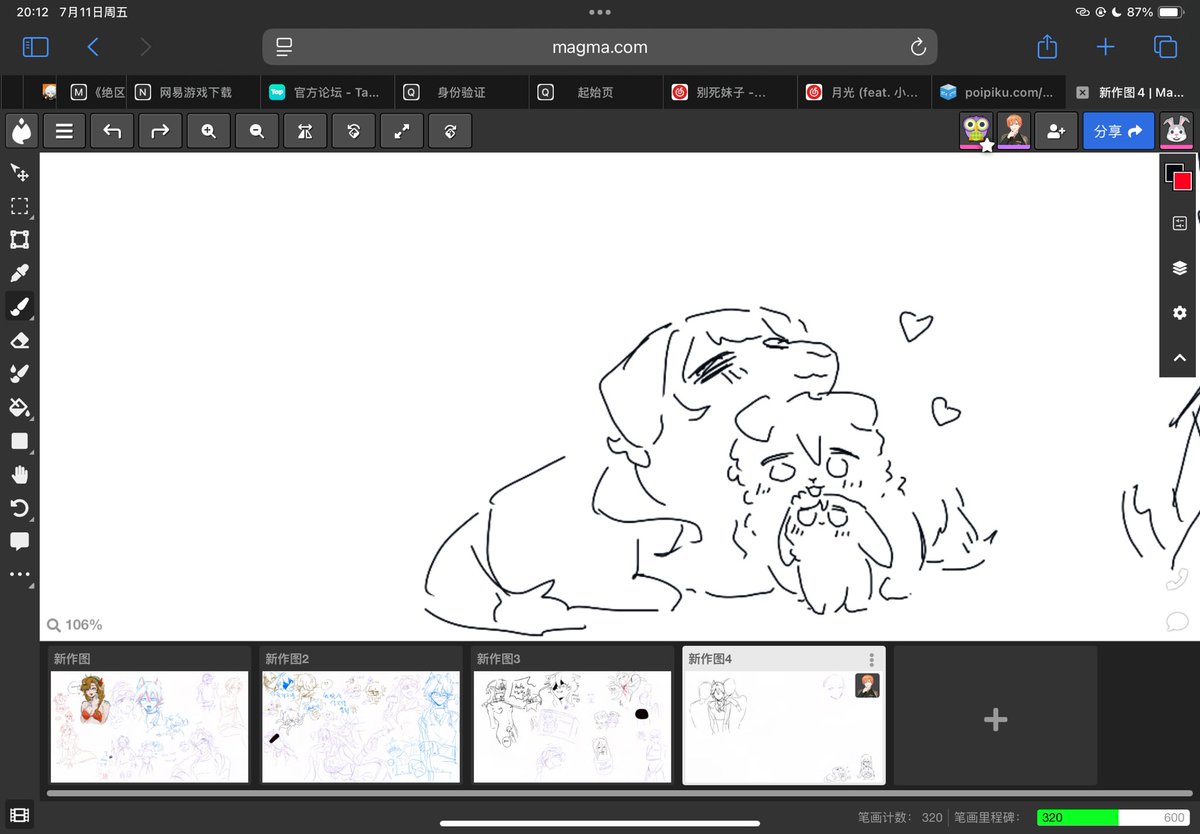Start a voice call with phone icon

pos(1177,579)
